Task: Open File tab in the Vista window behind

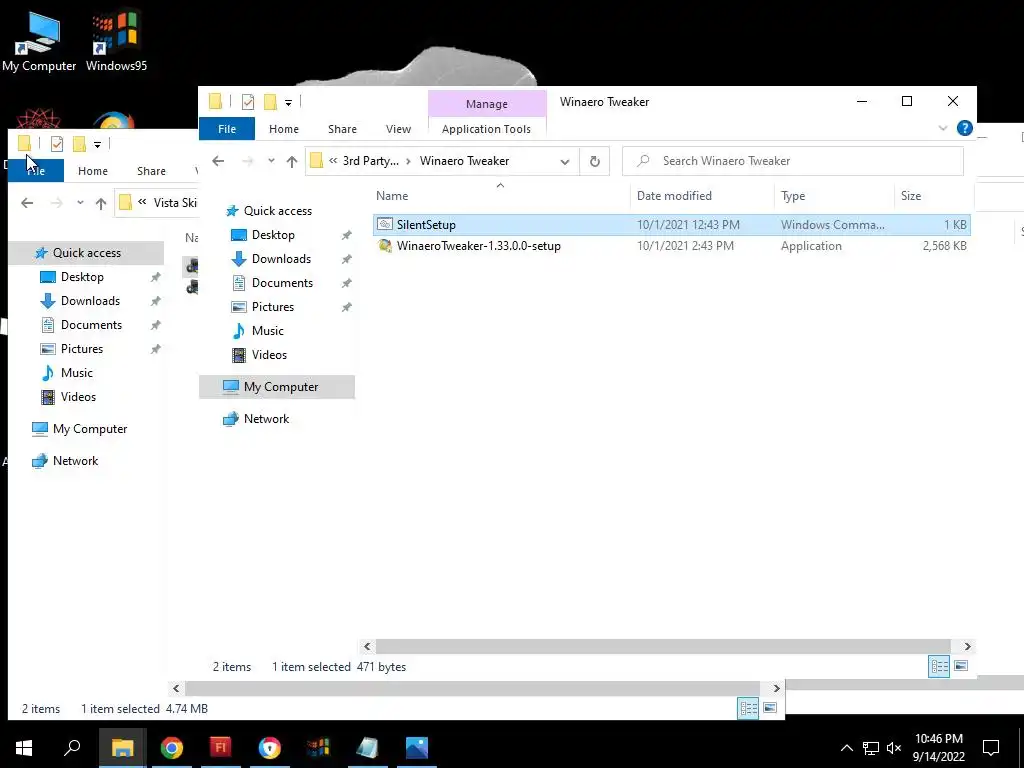Action: click(x=36, y=171)
